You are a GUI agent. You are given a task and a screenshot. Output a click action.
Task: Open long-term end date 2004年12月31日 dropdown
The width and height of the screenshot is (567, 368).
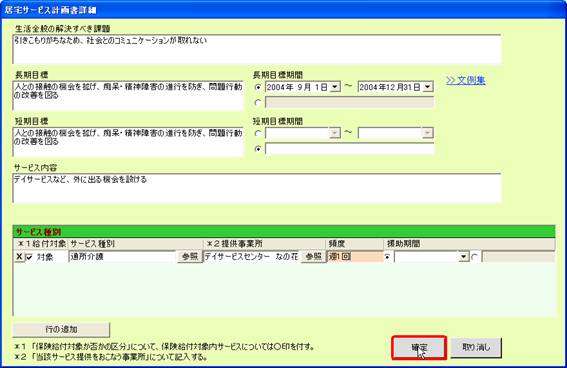click(428, 87)
